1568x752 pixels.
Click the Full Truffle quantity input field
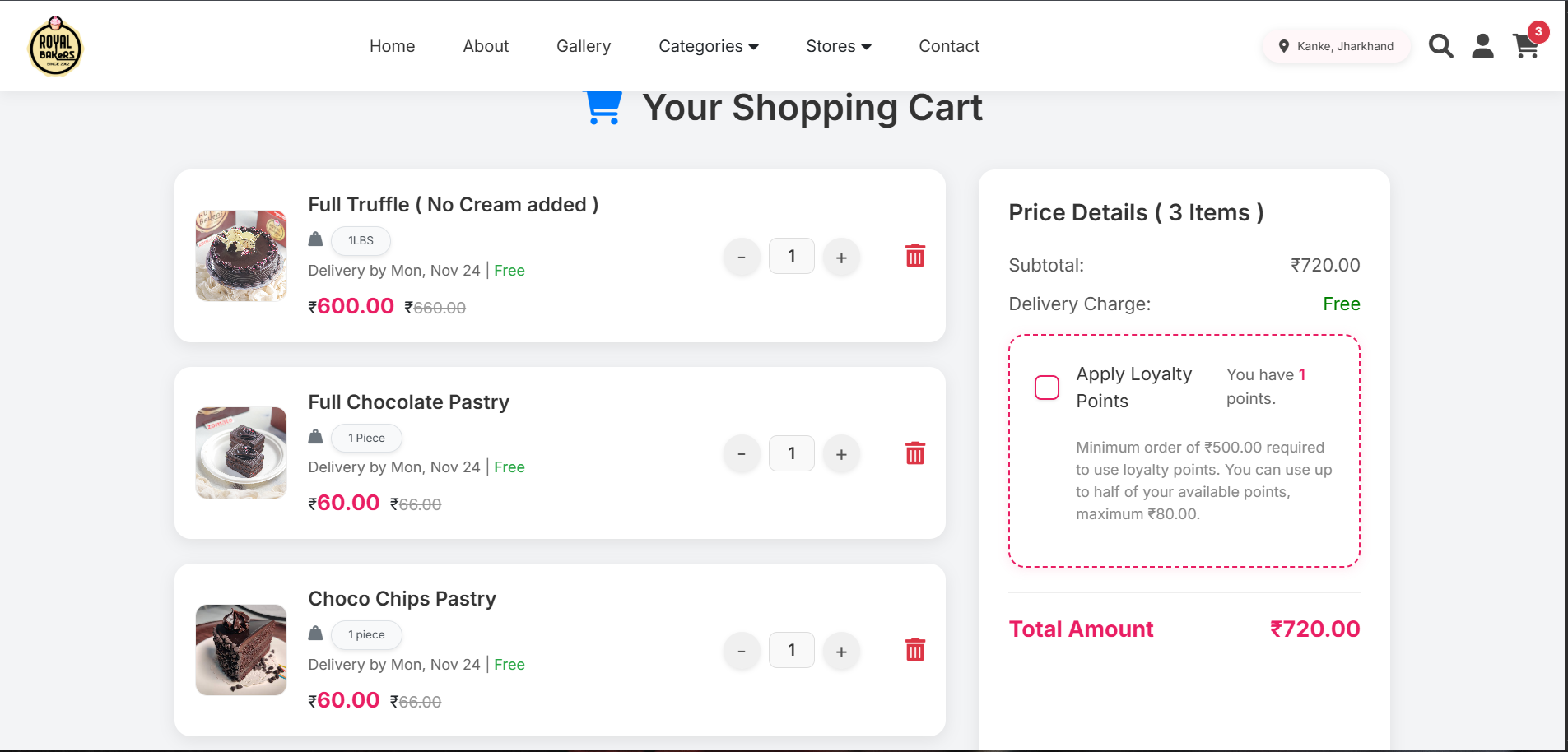791,256
